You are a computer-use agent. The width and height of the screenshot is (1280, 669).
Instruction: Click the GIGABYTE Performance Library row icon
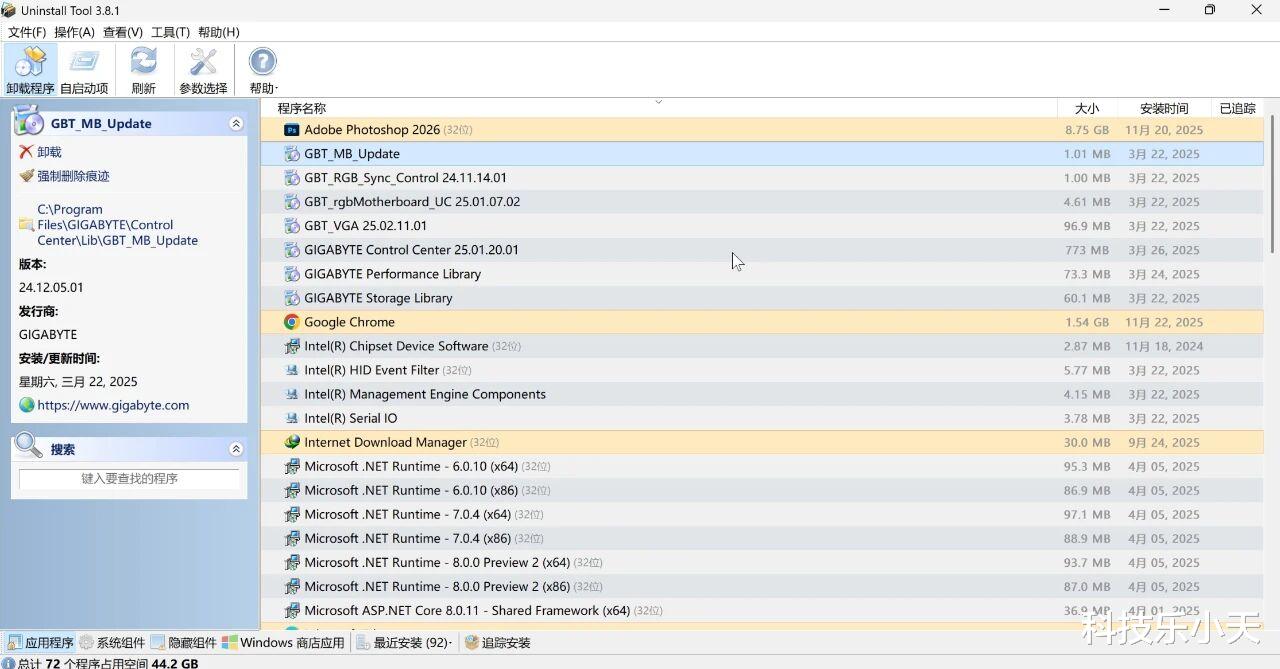coord(292,274)
